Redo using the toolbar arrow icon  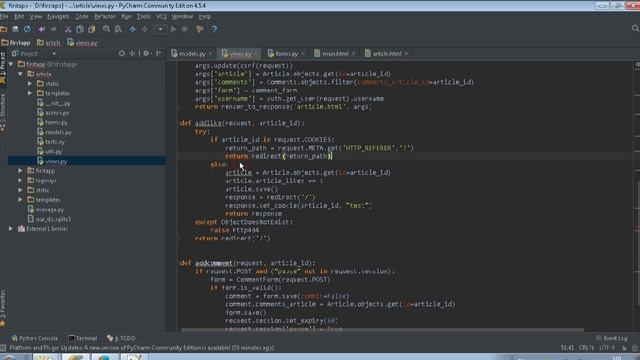[53, 29]
